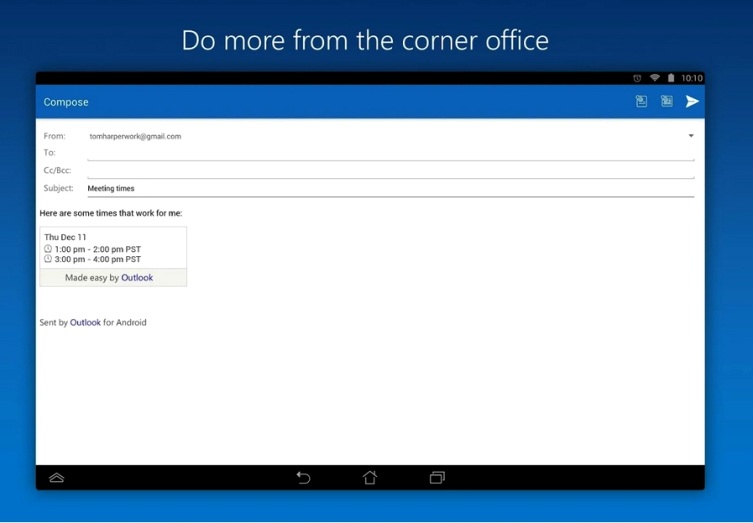
Task: Click the attach calendar availability icon
Action: (x=667, y=101)
